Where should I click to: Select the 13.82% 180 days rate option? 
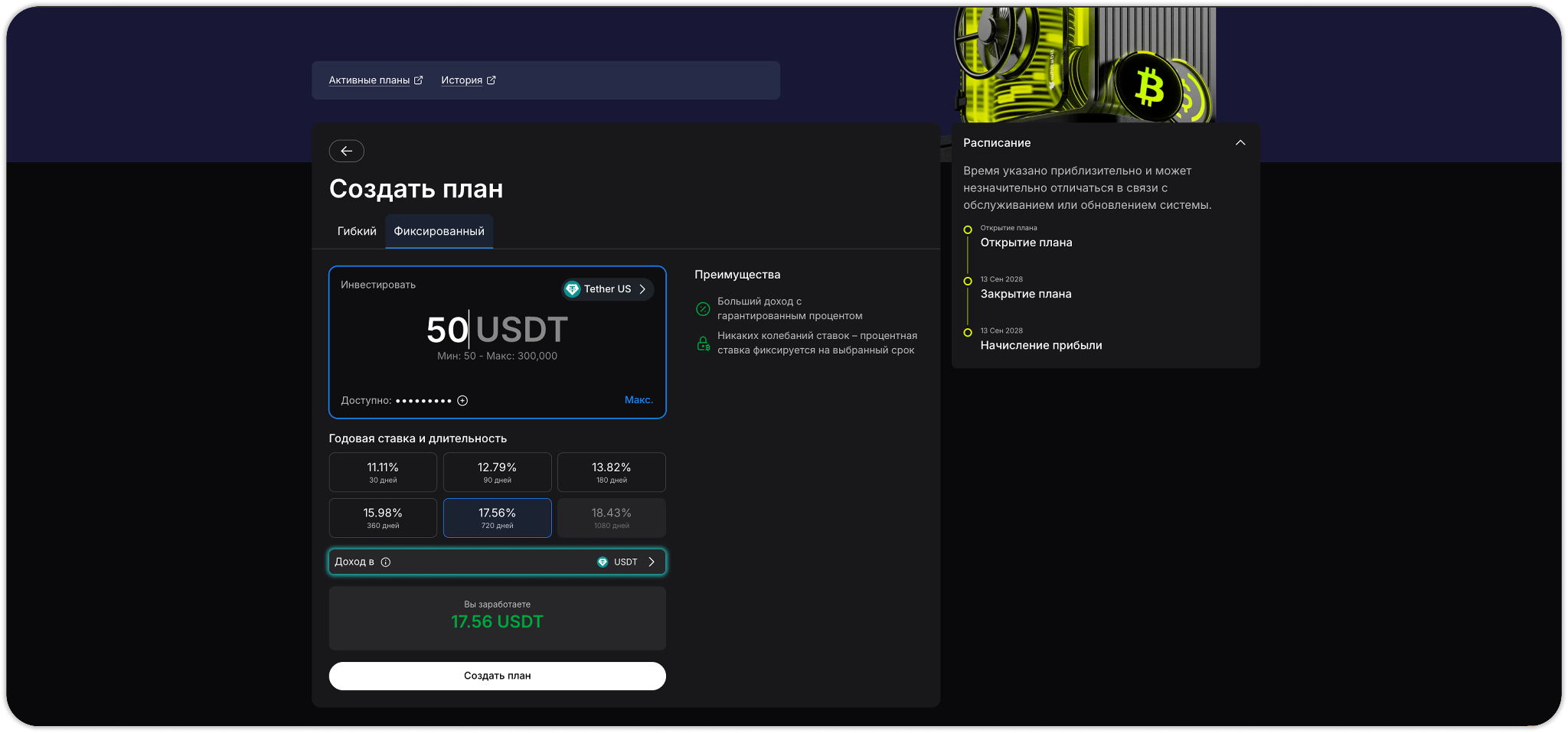[x=612, y=472]
